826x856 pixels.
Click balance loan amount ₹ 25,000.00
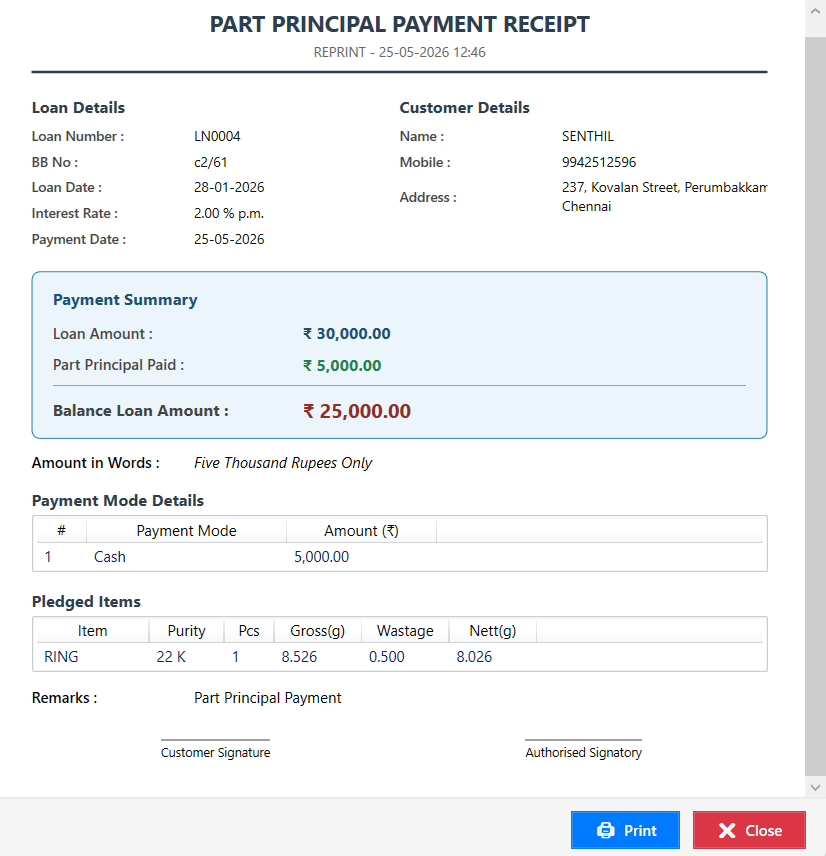[x=356, y=411]
